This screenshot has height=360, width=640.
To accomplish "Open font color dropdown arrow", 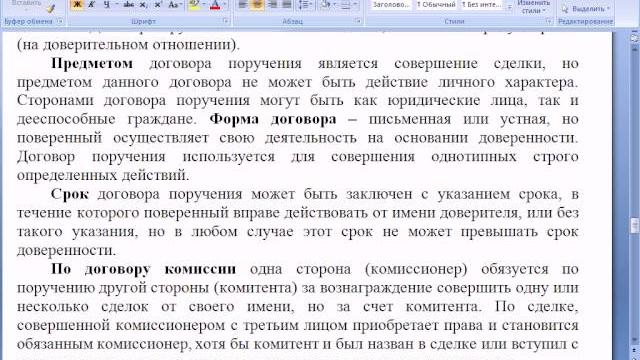I will 224,5.
